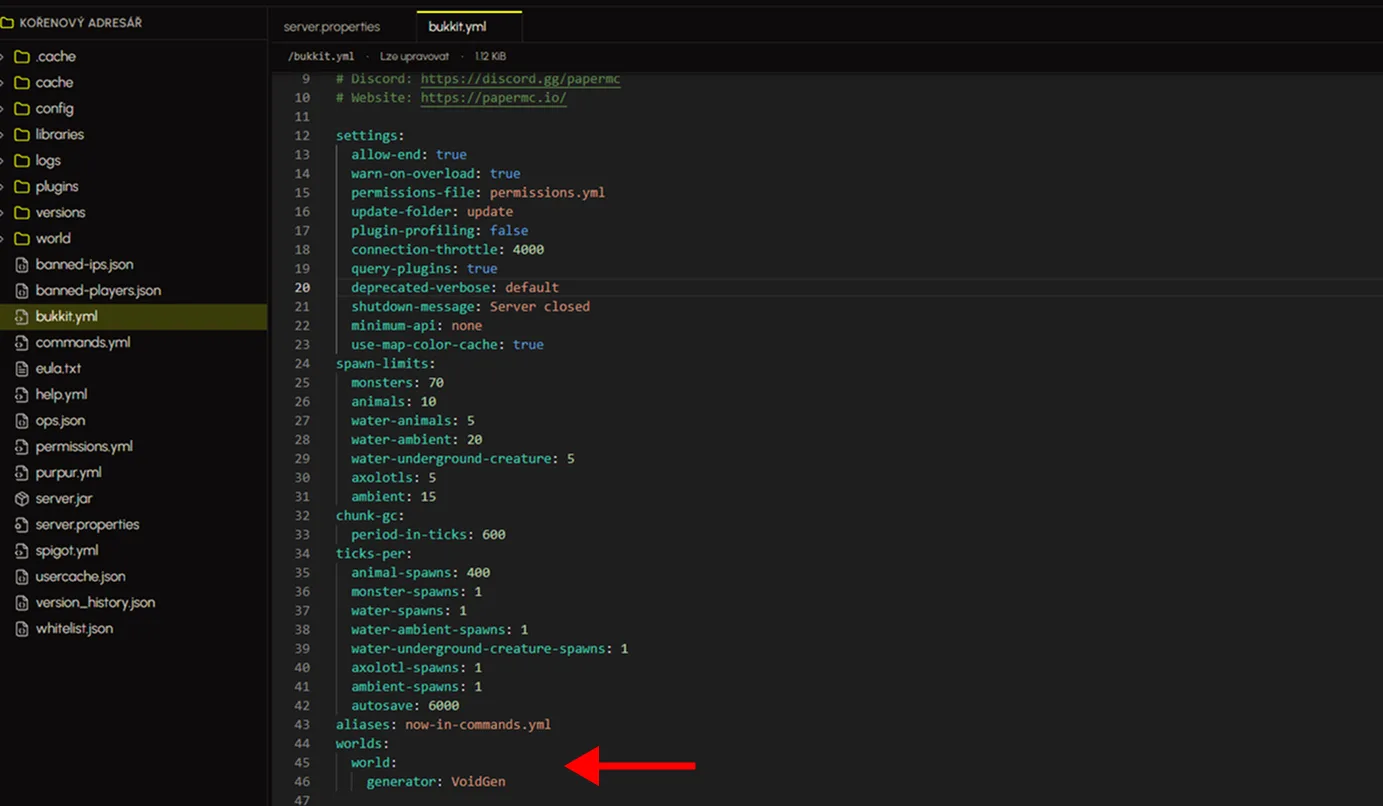Click the ops.json file icon
Viewport: 1383px width, 806px height.
22,421
